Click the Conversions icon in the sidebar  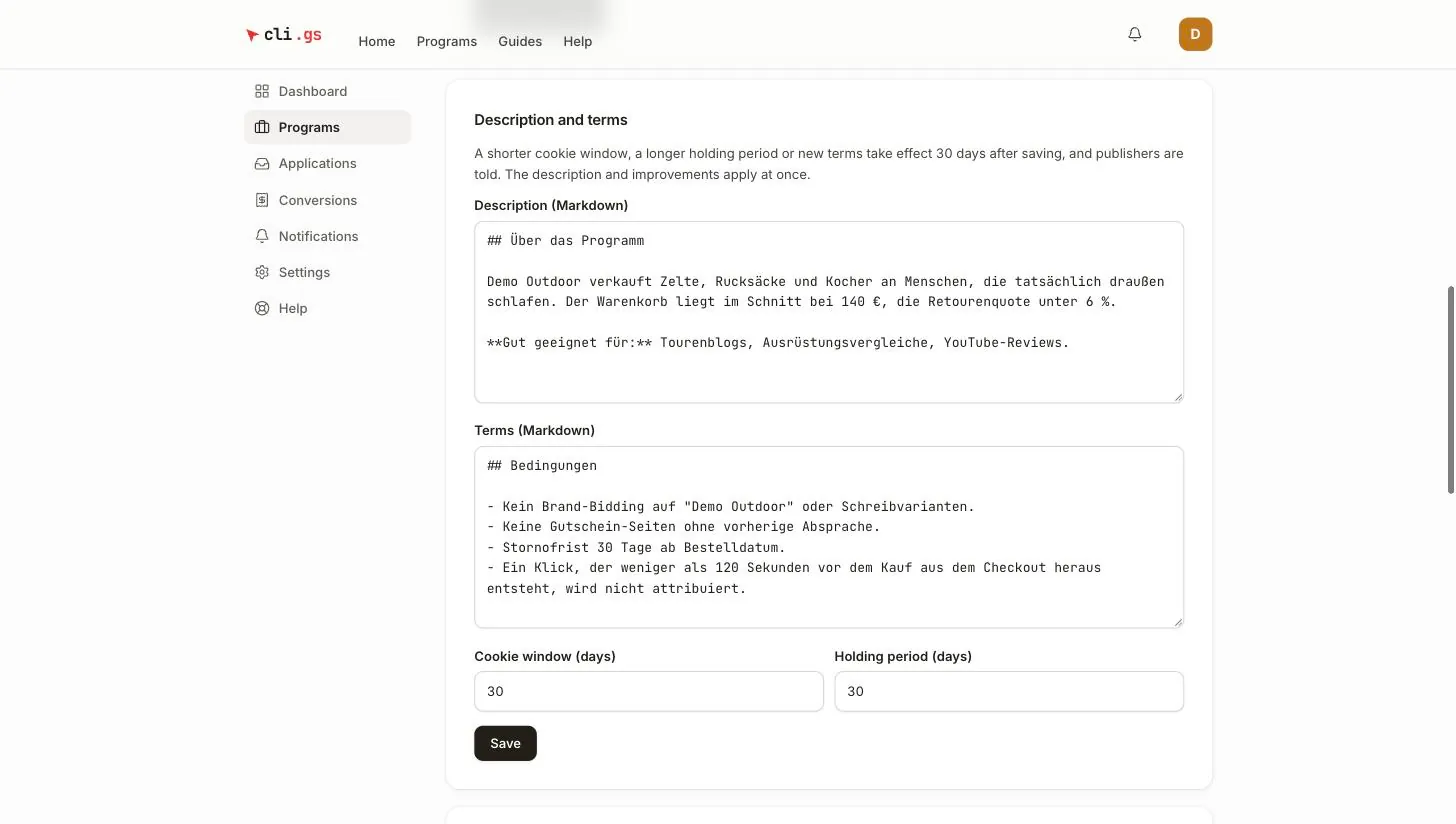[x=262, y=200]
